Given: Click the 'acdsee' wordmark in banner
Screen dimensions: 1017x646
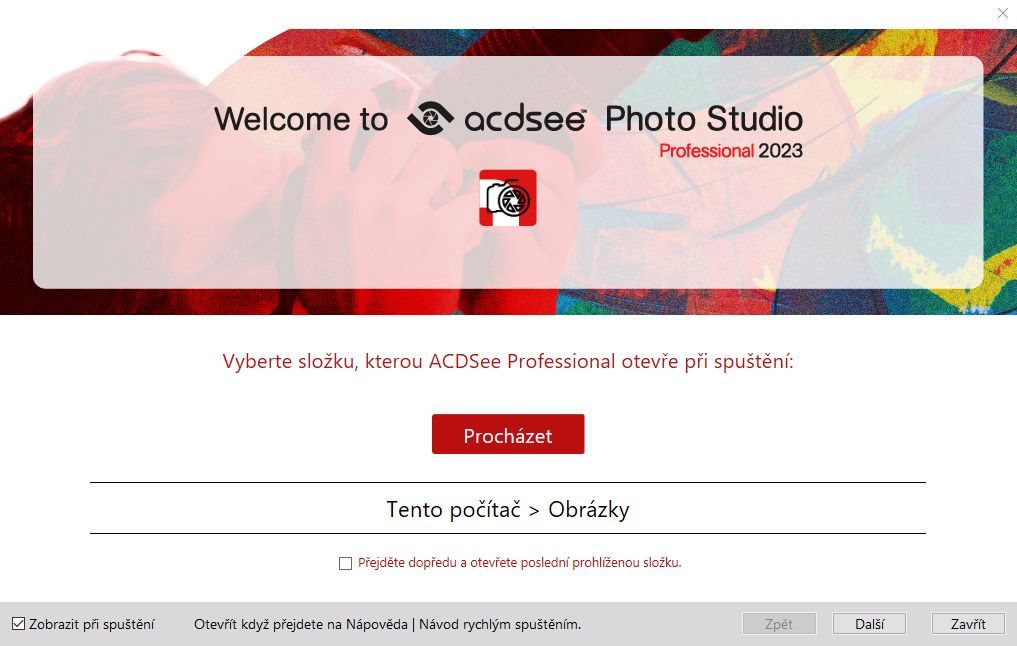Looking at the screenshot, I should [525, 119].
